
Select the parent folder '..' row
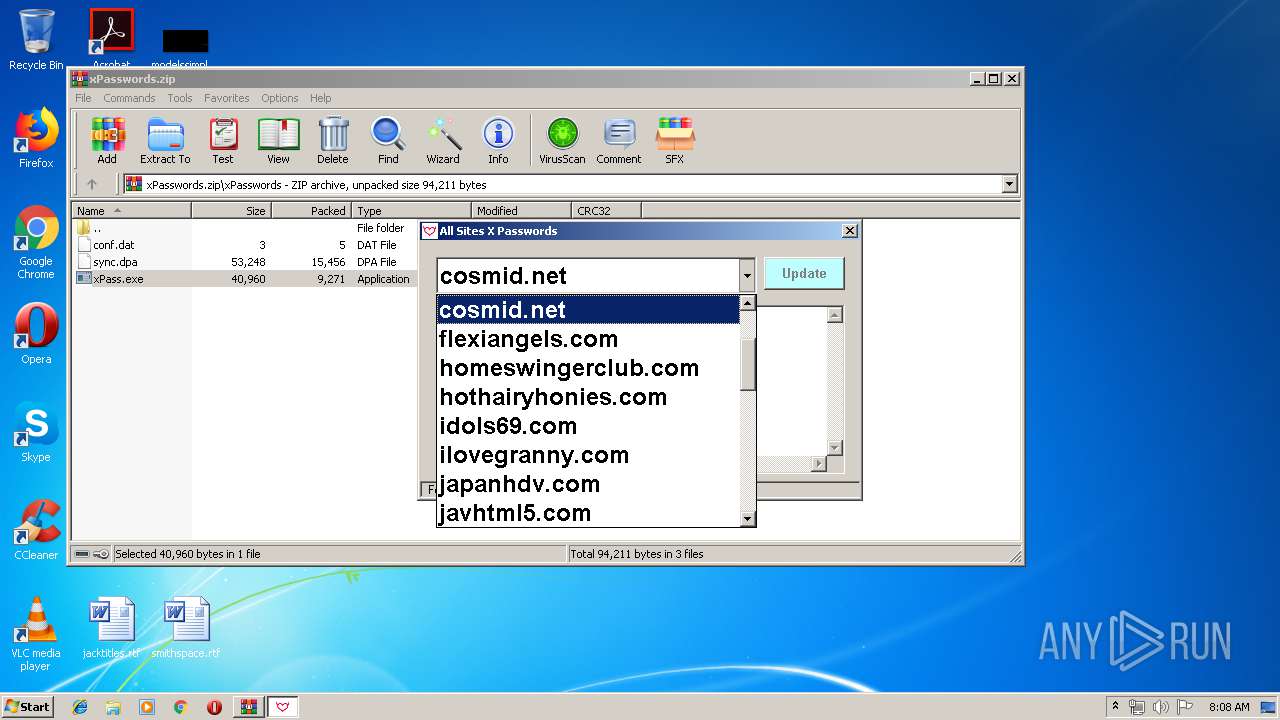(x=244, y=228)
